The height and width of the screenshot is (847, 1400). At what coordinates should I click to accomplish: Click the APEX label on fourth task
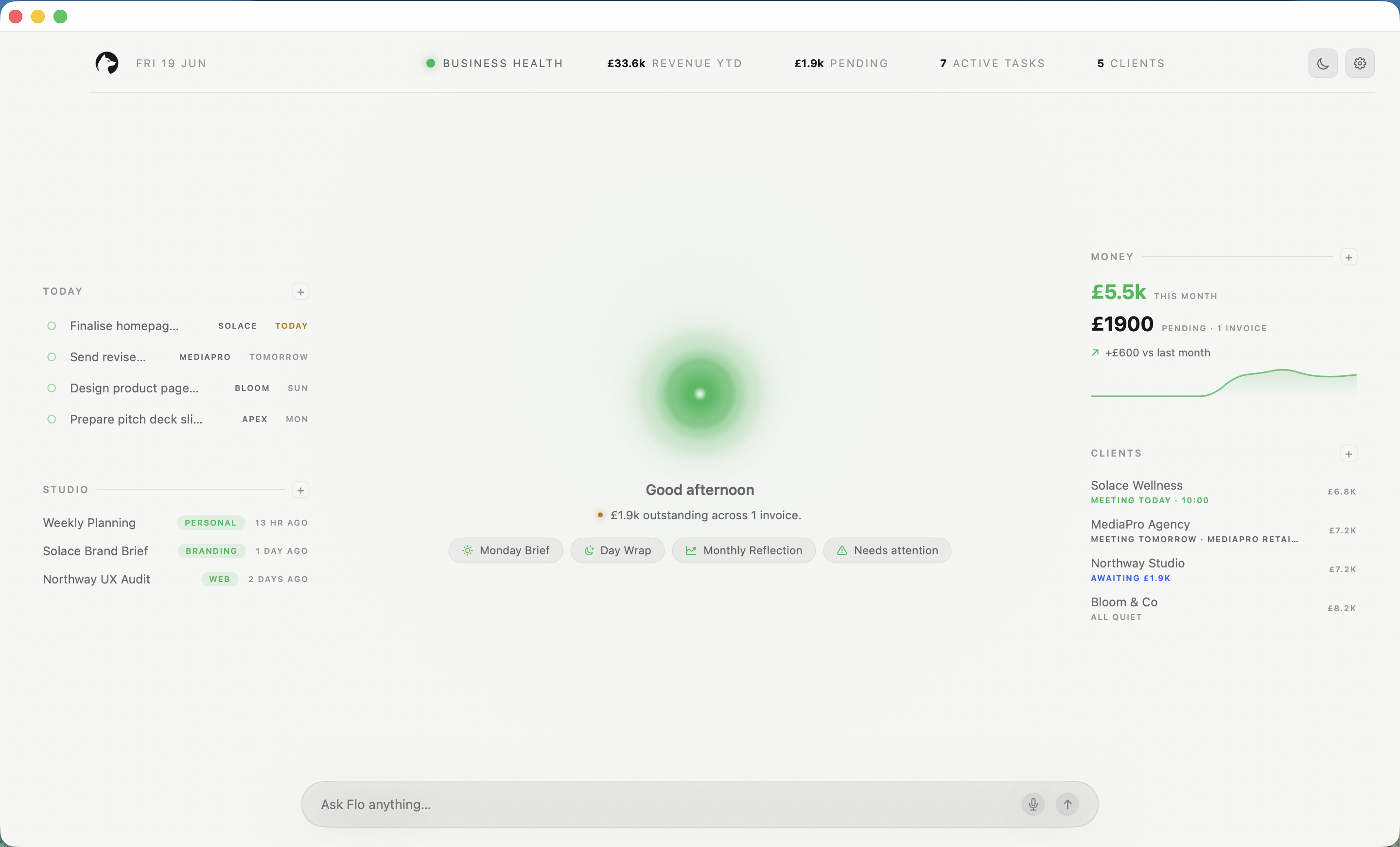(255, 420)
